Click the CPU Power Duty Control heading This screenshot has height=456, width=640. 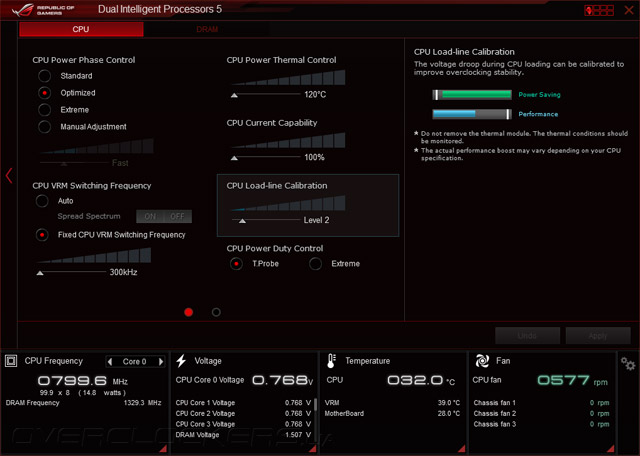tap(275, 249)
